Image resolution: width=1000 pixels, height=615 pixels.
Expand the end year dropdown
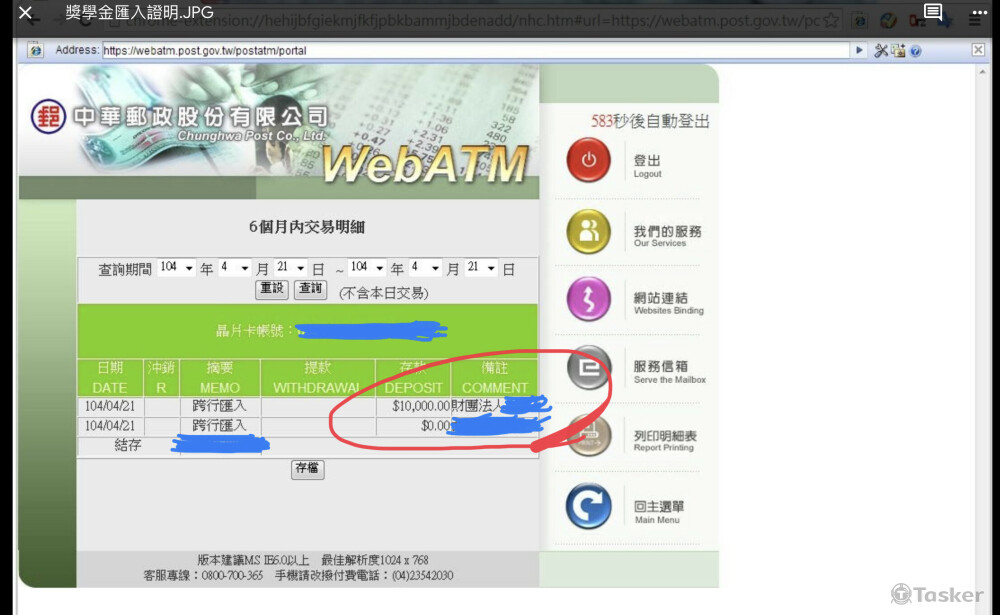367,268
